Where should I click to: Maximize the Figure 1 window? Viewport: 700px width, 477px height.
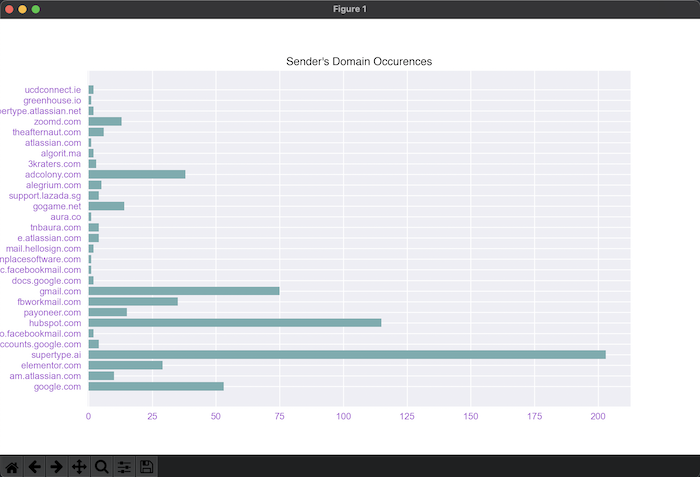coord(36,9)
